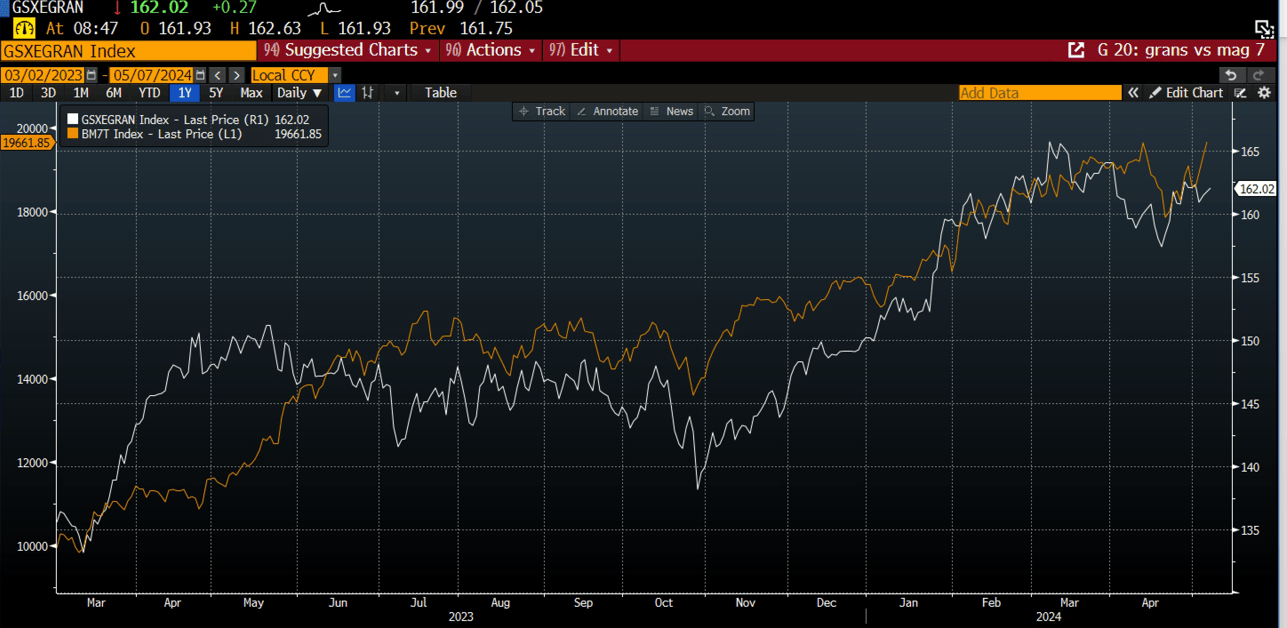
Task: Open chart settings gear icon
Action: [1264, 93]
